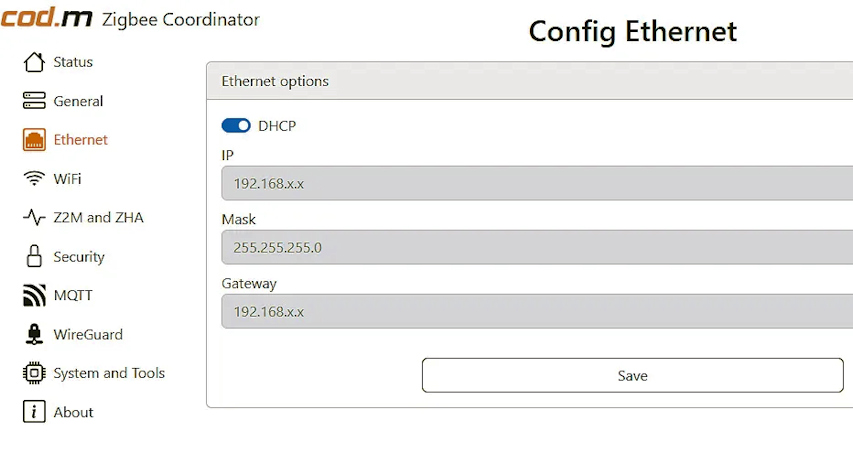
Task: Open Z2M and ZHA pulse icon
Action: (34, 218)
